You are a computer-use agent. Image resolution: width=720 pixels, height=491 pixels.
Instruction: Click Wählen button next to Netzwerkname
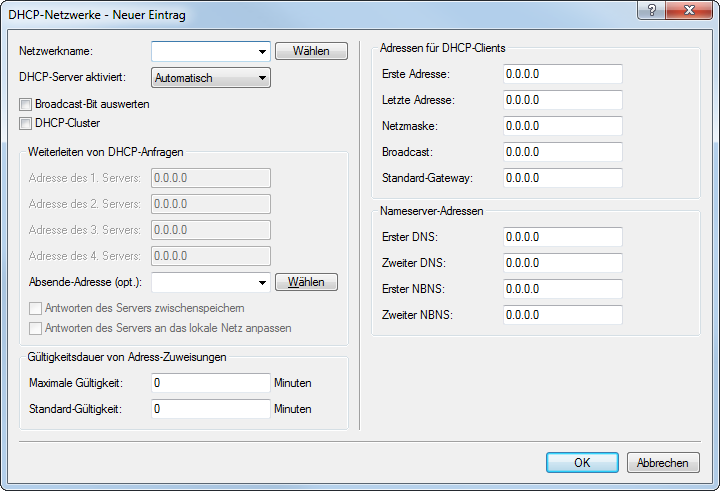point(311,51)
